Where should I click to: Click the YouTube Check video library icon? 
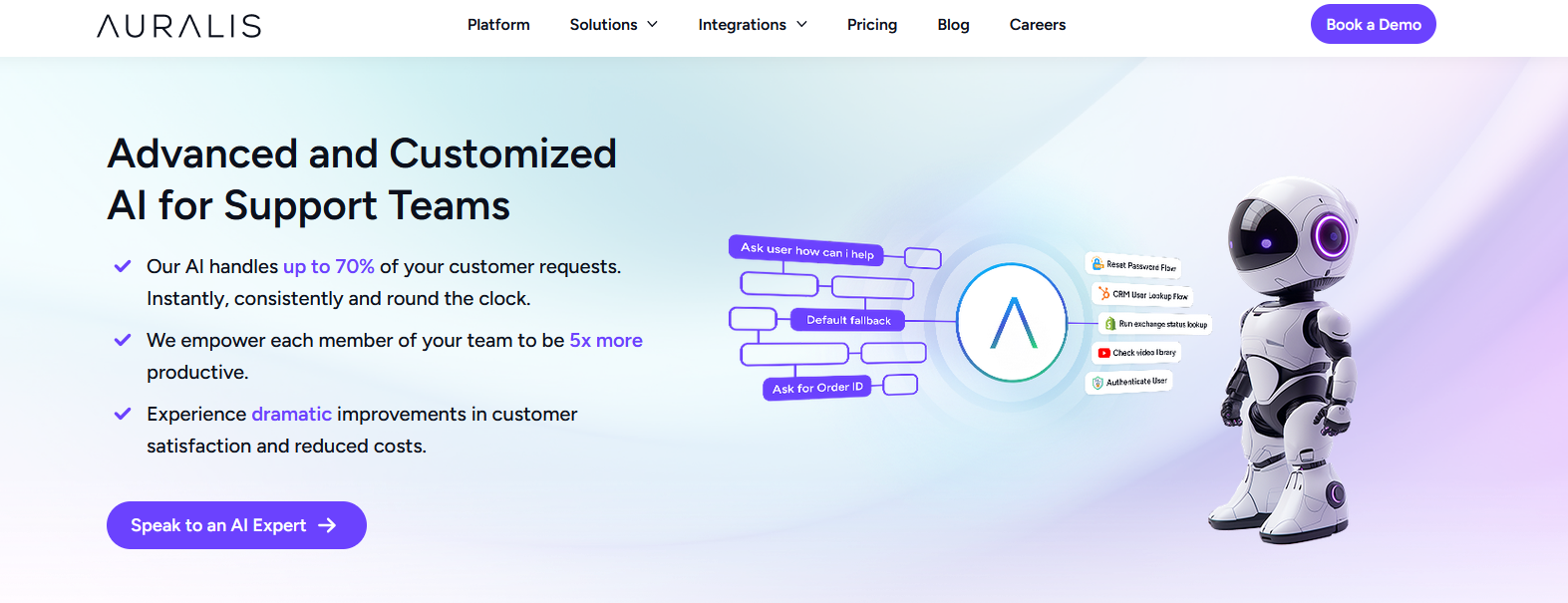(x=1103, y=353)
